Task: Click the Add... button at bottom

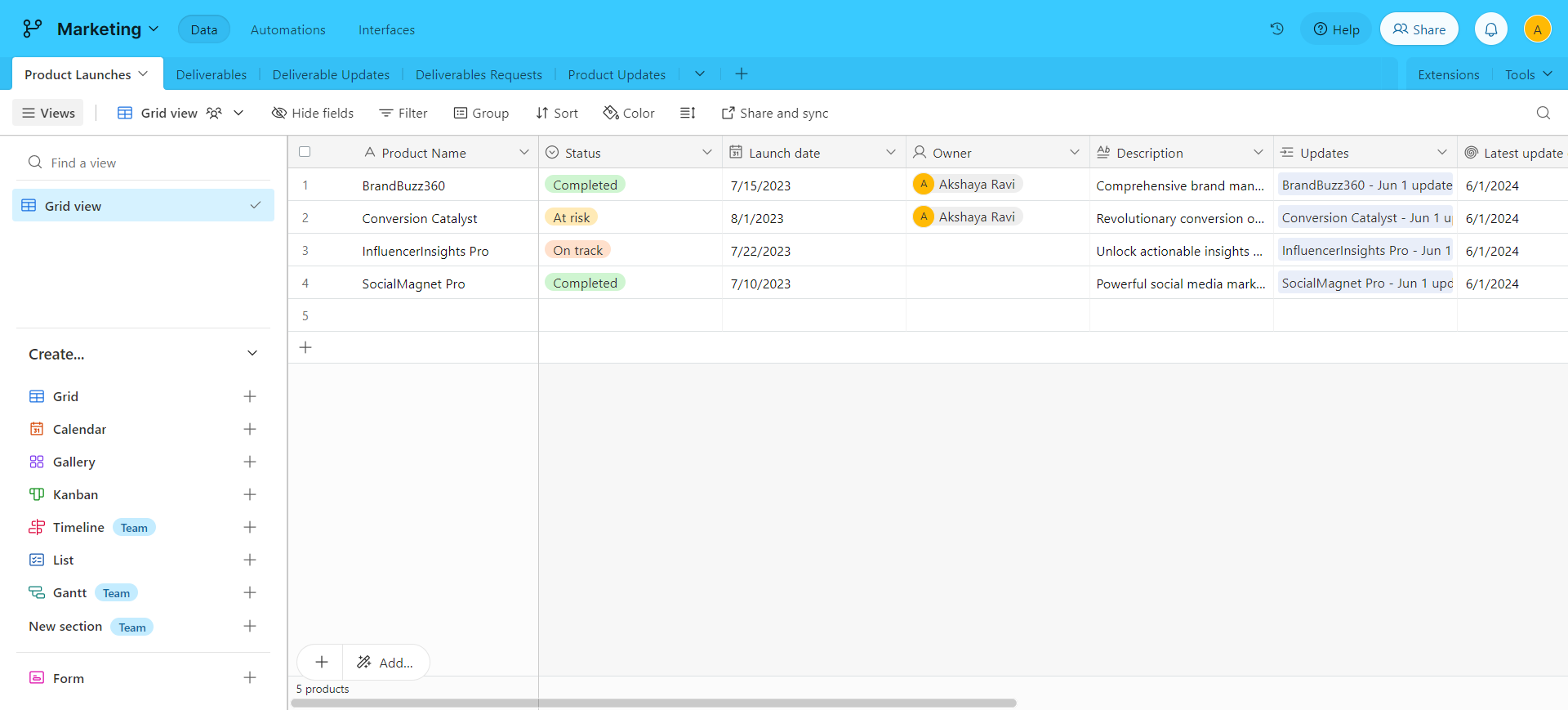Action: 385,662
